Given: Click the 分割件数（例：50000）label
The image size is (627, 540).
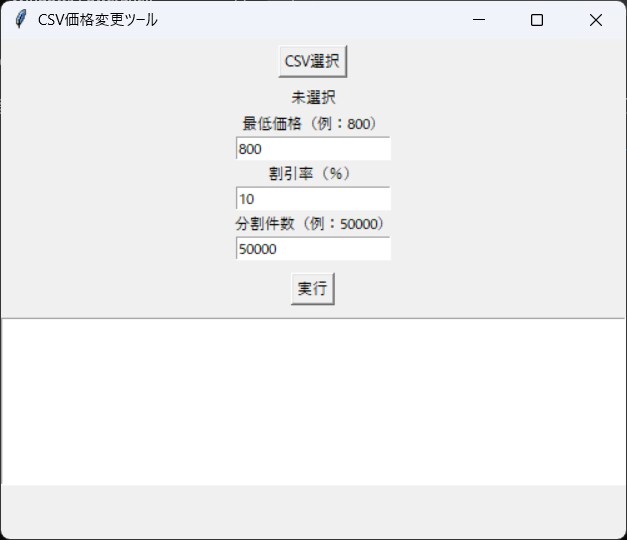Looking at the screenshot, I should 309,224.
